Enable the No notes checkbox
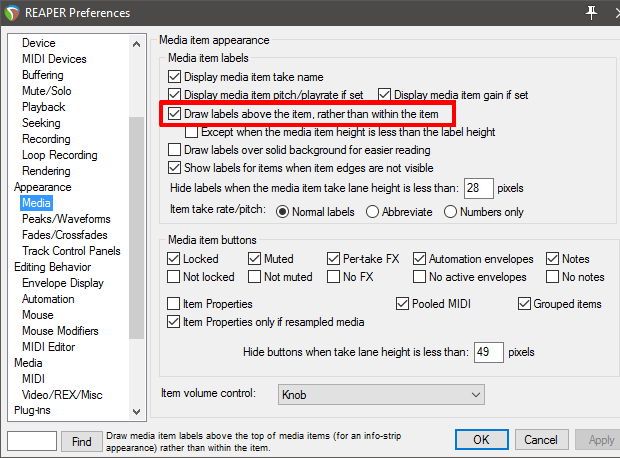 552,276
